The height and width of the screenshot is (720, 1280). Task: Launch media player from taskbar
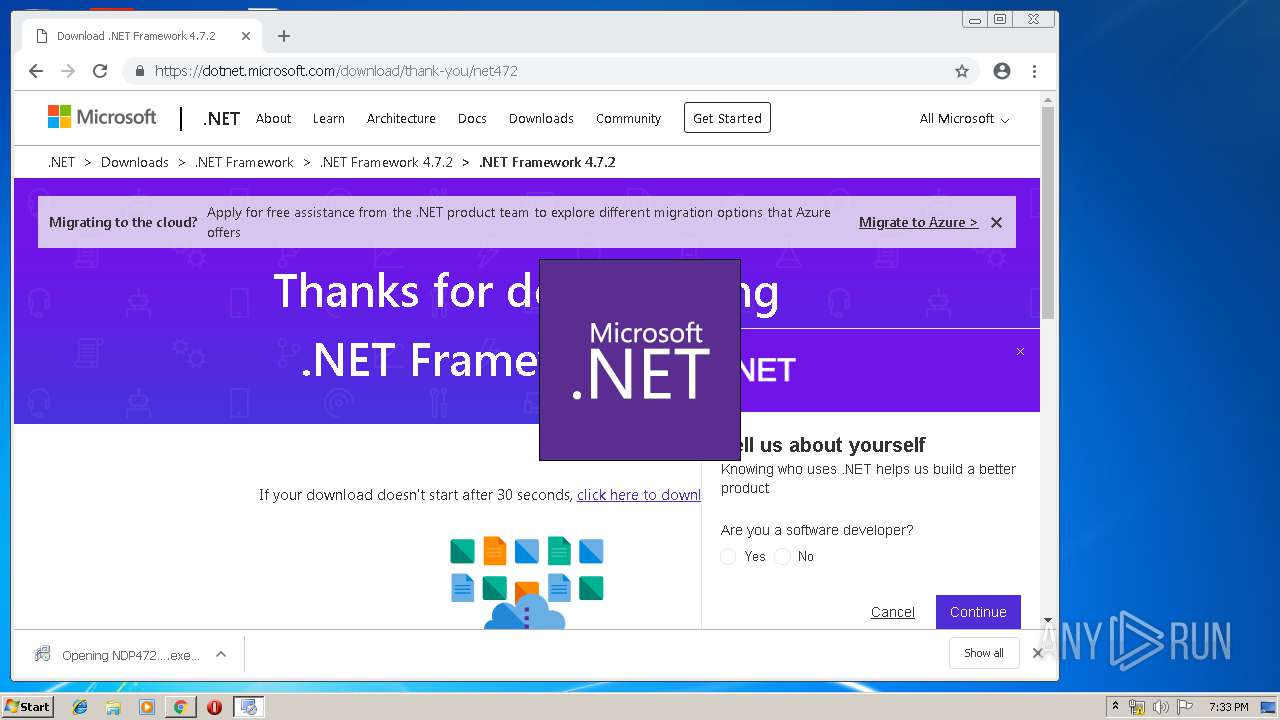pyautogui.click(x=147, y=707)
